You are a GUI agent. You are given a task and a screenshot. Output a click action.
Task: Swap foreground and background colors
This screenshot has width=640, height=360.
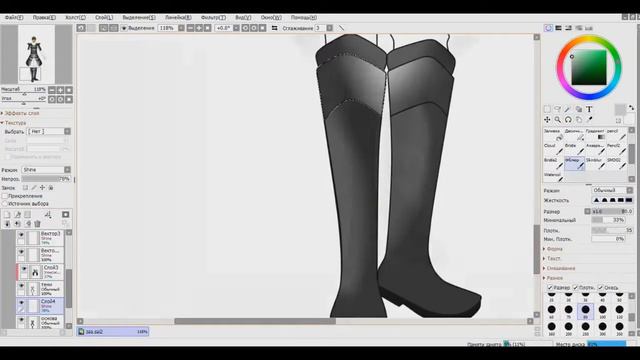[x=631, y=108]
